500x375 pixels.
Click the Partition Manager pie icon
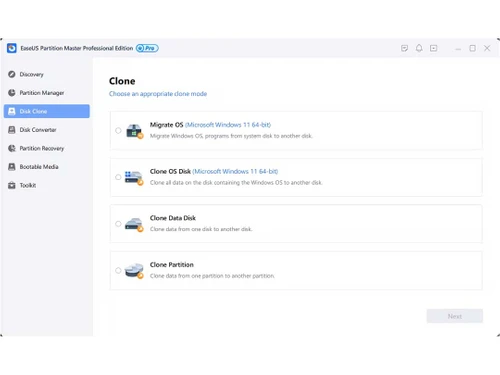coord(12,93)
